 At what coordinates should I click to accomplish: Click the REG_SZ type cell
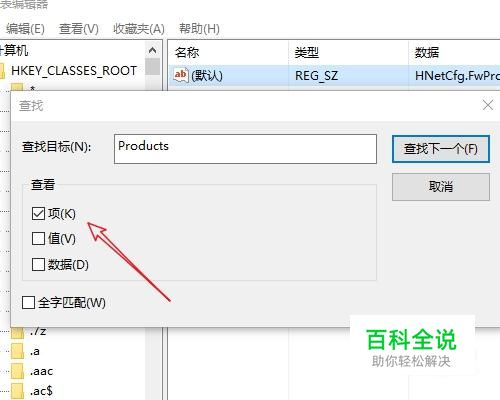pos(316,76)
